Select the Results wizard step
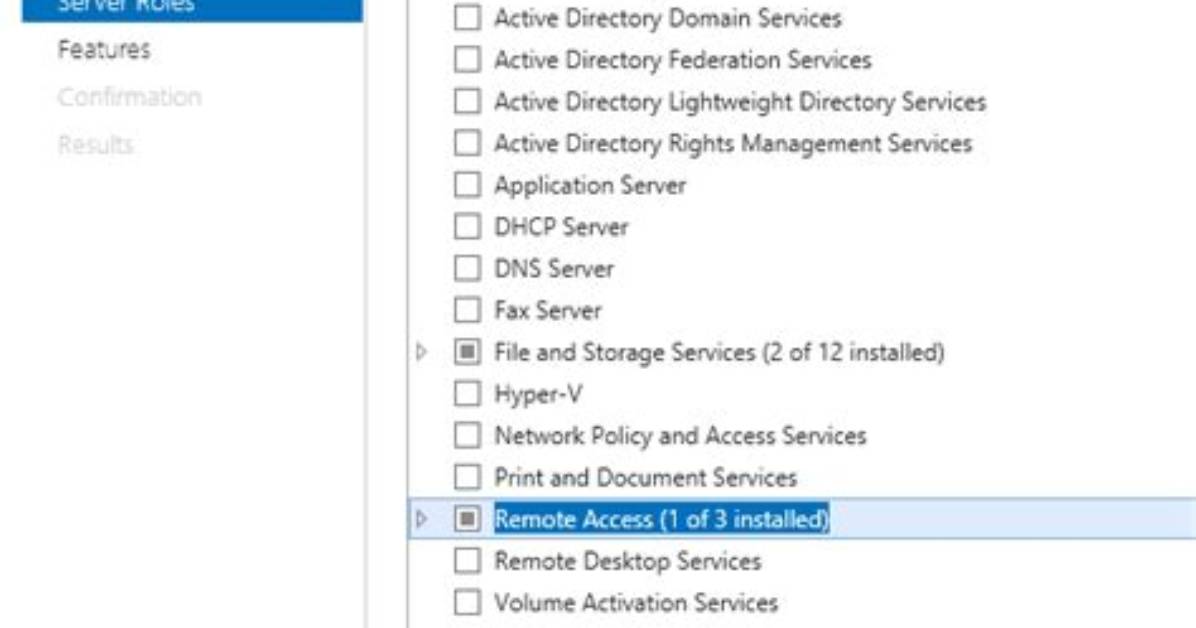The height and width of the screenshot is (628, 1196). [x=96, y=144]
